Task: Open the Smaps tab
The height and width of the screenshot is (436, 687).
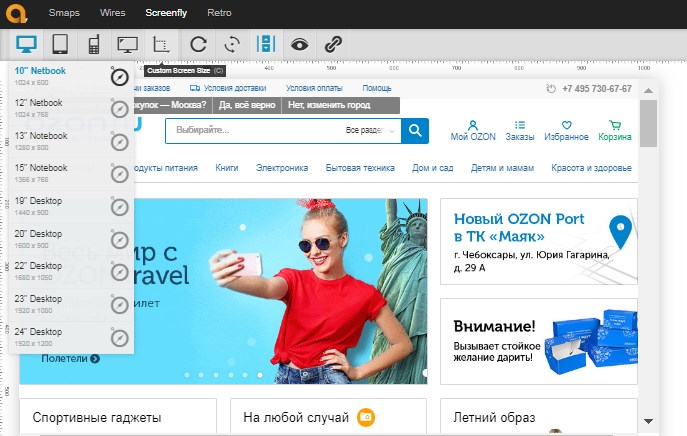Action: (x=64, y=13)
